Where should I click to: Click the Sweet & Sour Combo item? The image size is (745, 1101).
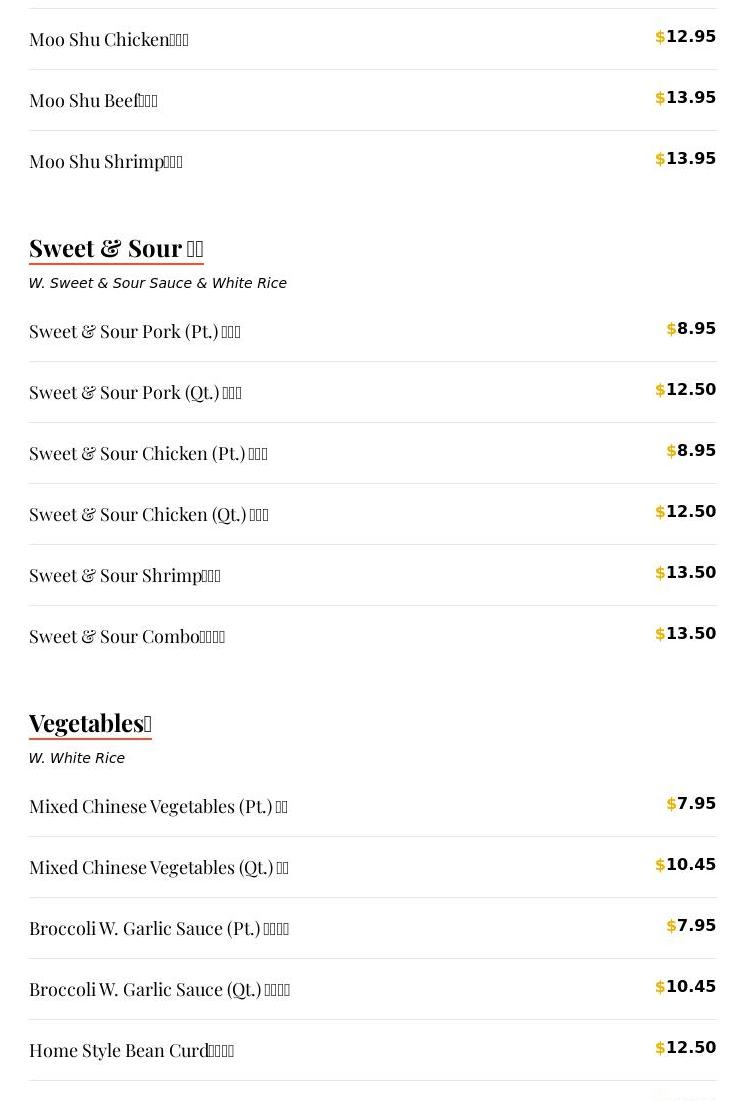tap(127, 637)
